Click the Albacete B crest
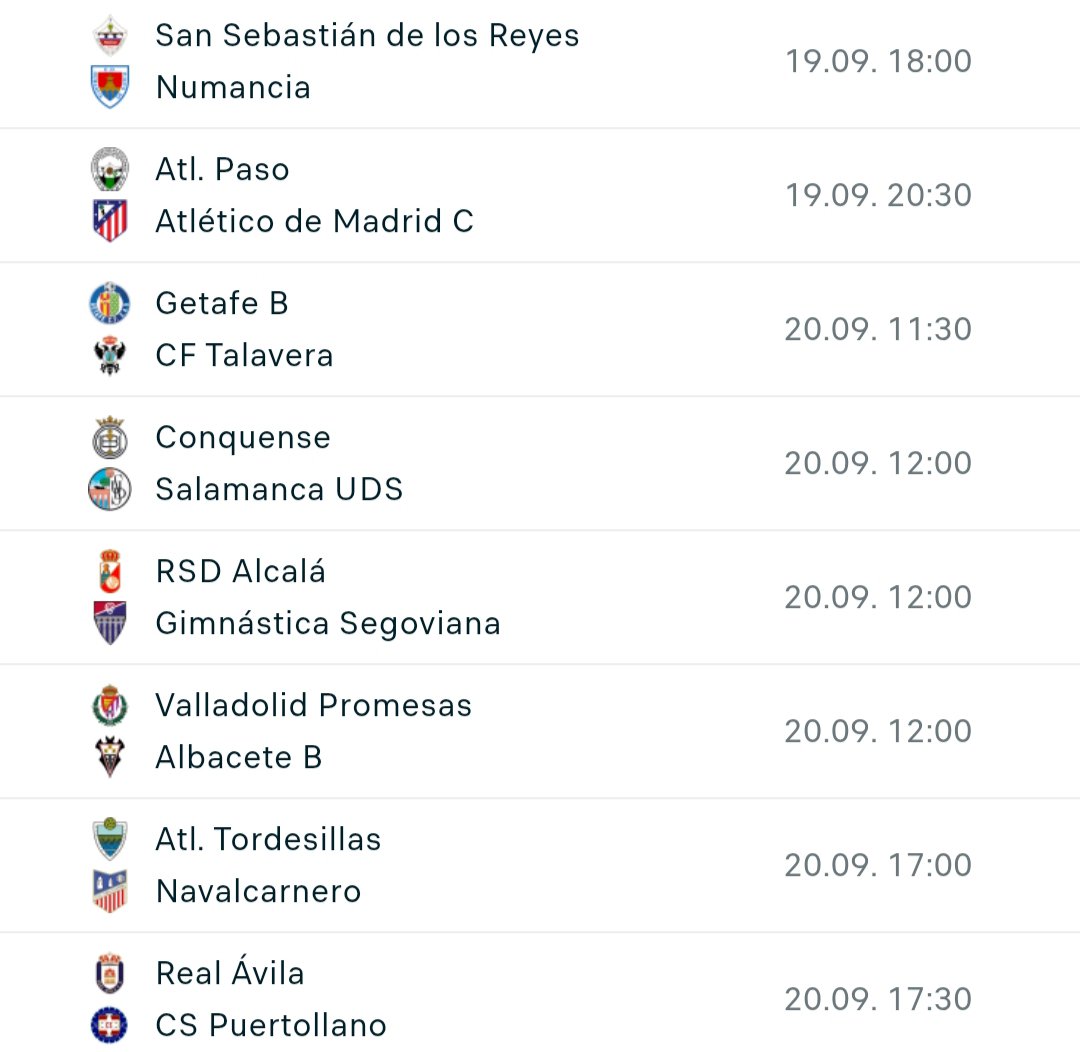The image size is (1080, 1052). click(110, 756)
